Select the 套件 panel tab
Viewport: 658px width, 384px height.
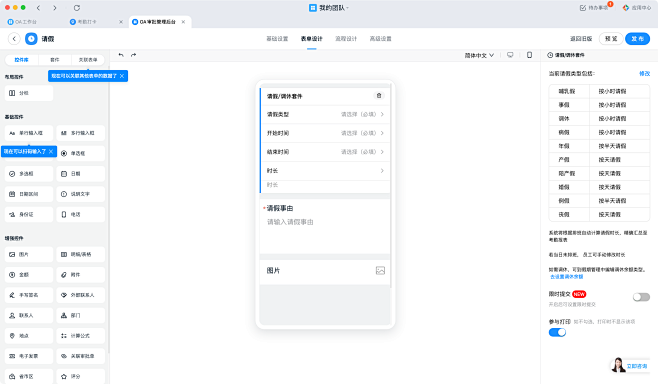point(55,60)
